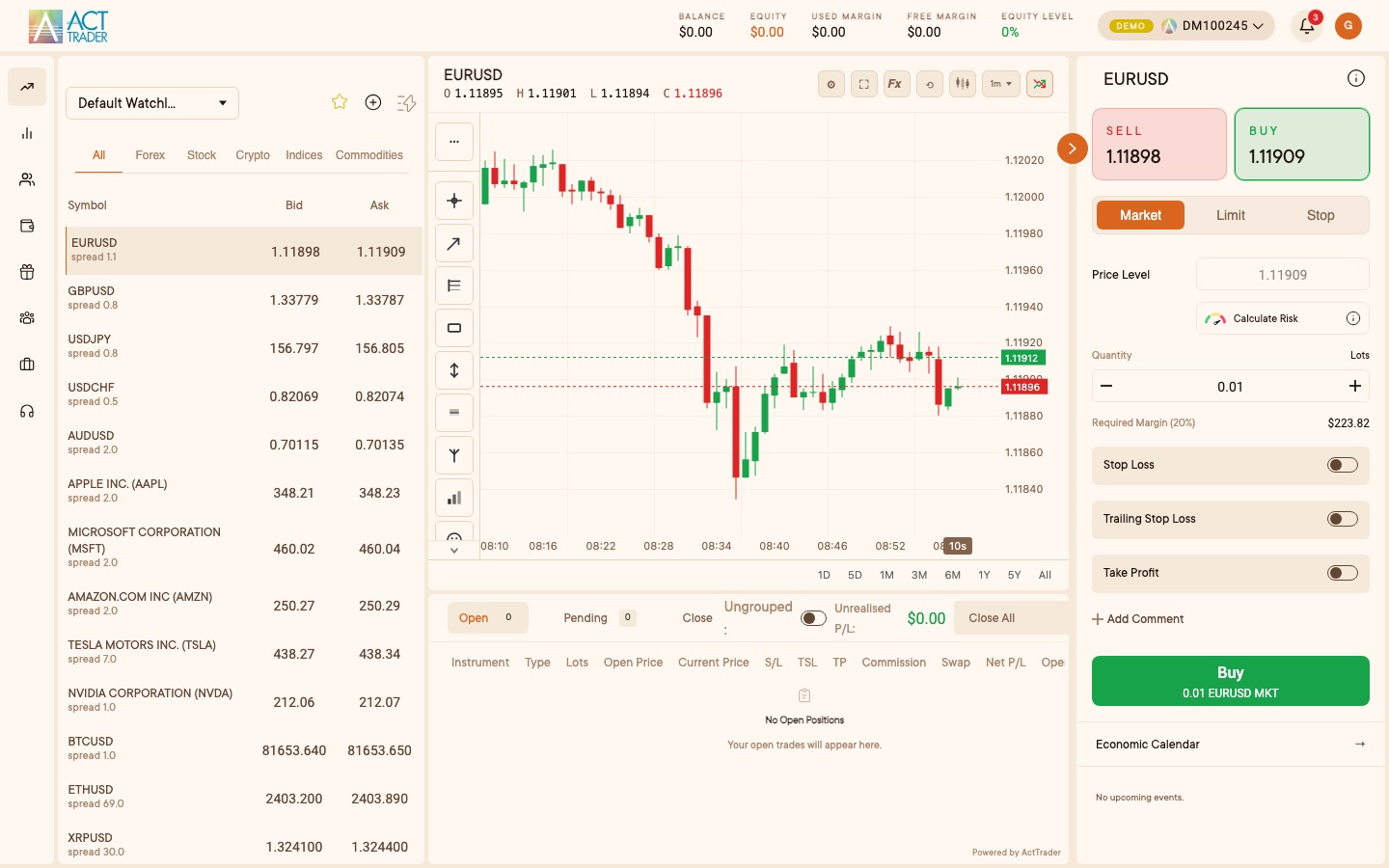The image size is (1389, 868).
Task: Enable the Stop Loss toggle
Action: pyautogui.click(x=1343, y=465)
